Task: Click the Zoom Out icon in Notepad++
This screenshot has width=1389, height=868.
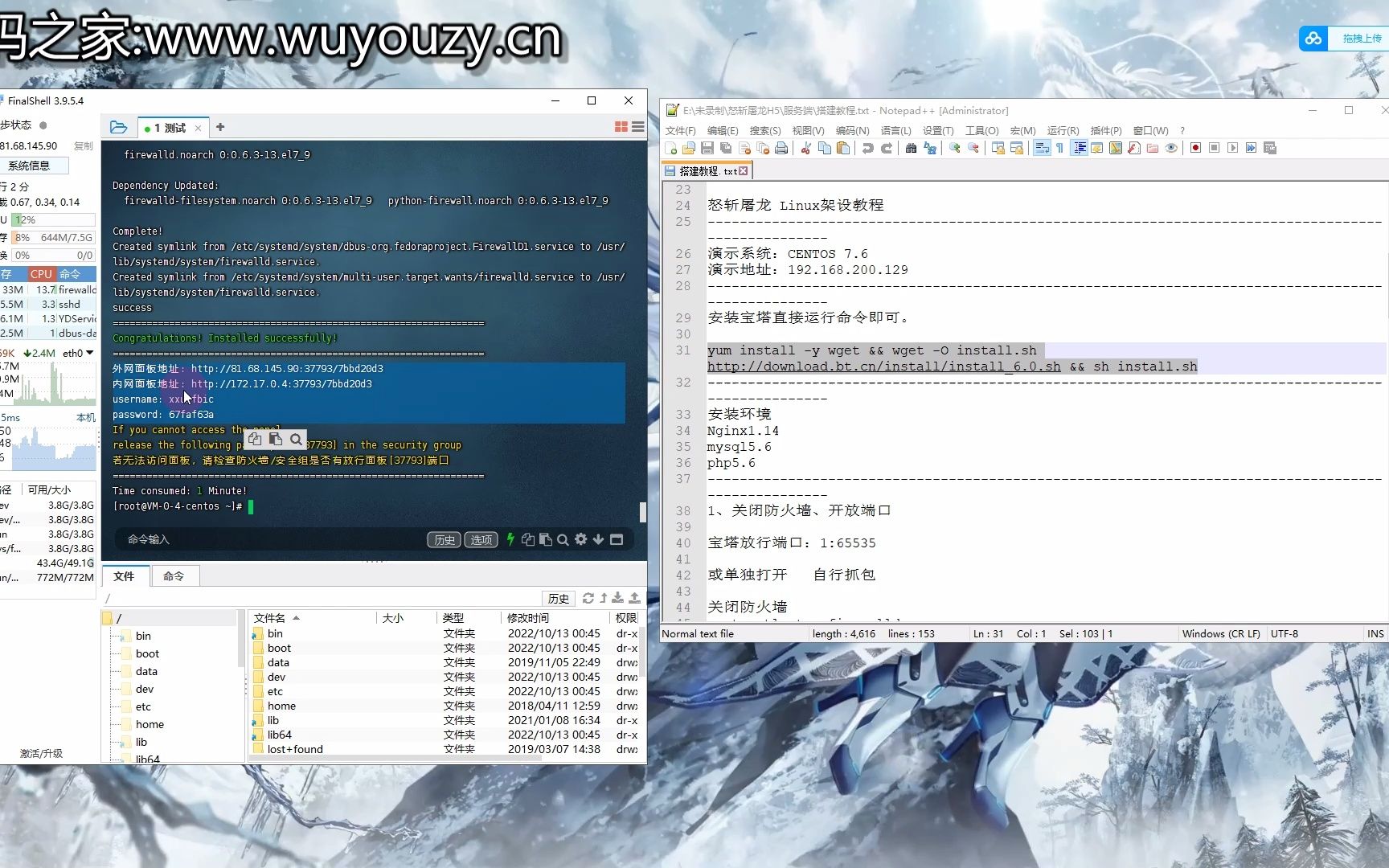Action: [973, 148]
